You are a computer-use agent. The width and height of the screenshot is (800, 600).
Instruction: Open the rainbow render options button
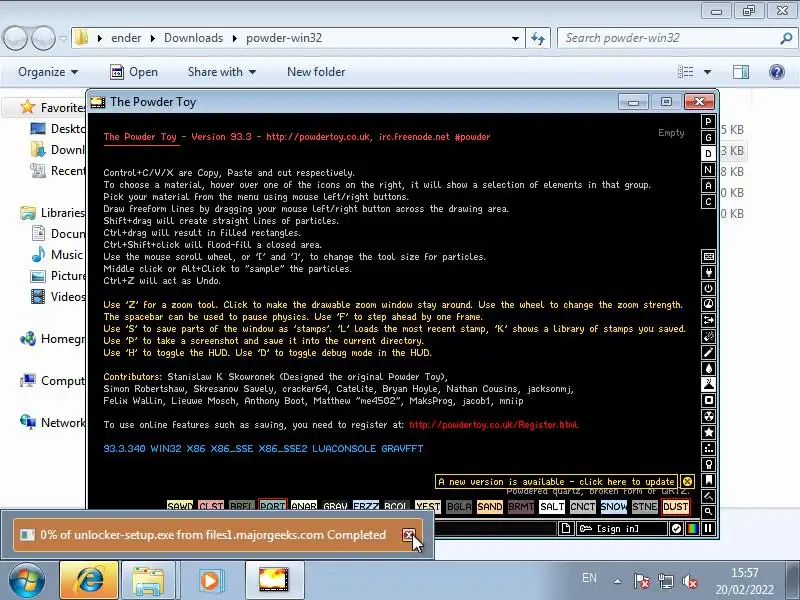692,529
